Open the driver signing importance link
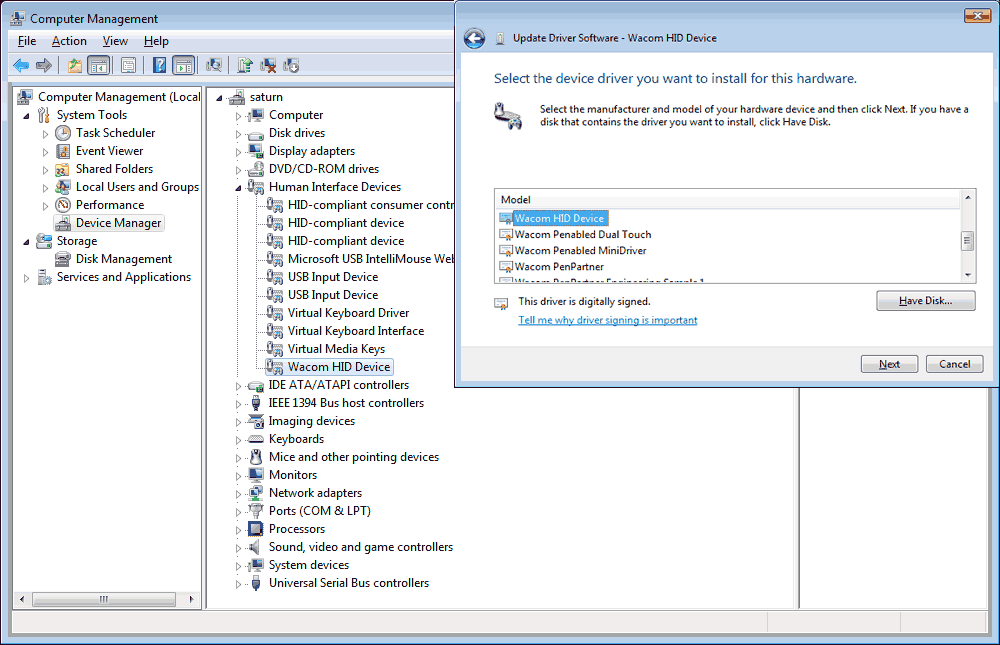 tap(607, 320)
